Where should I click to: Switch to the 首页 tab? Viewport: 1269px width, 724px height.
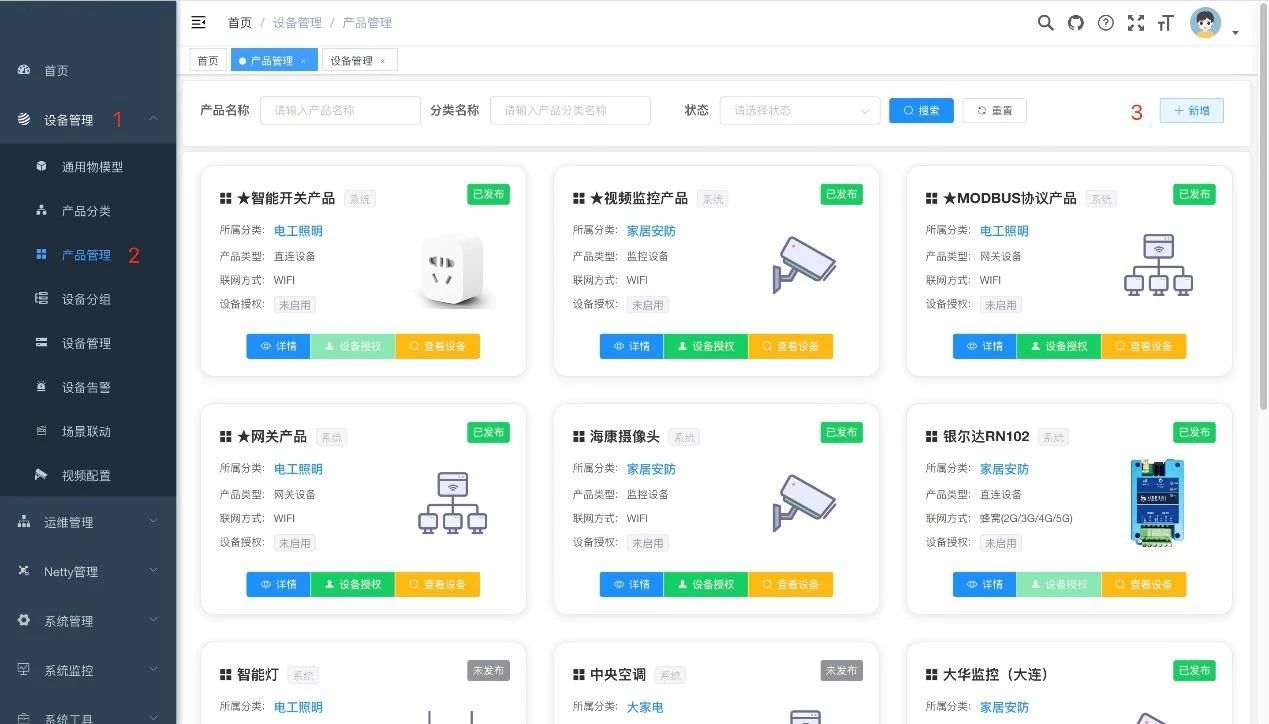pos(207,61)
